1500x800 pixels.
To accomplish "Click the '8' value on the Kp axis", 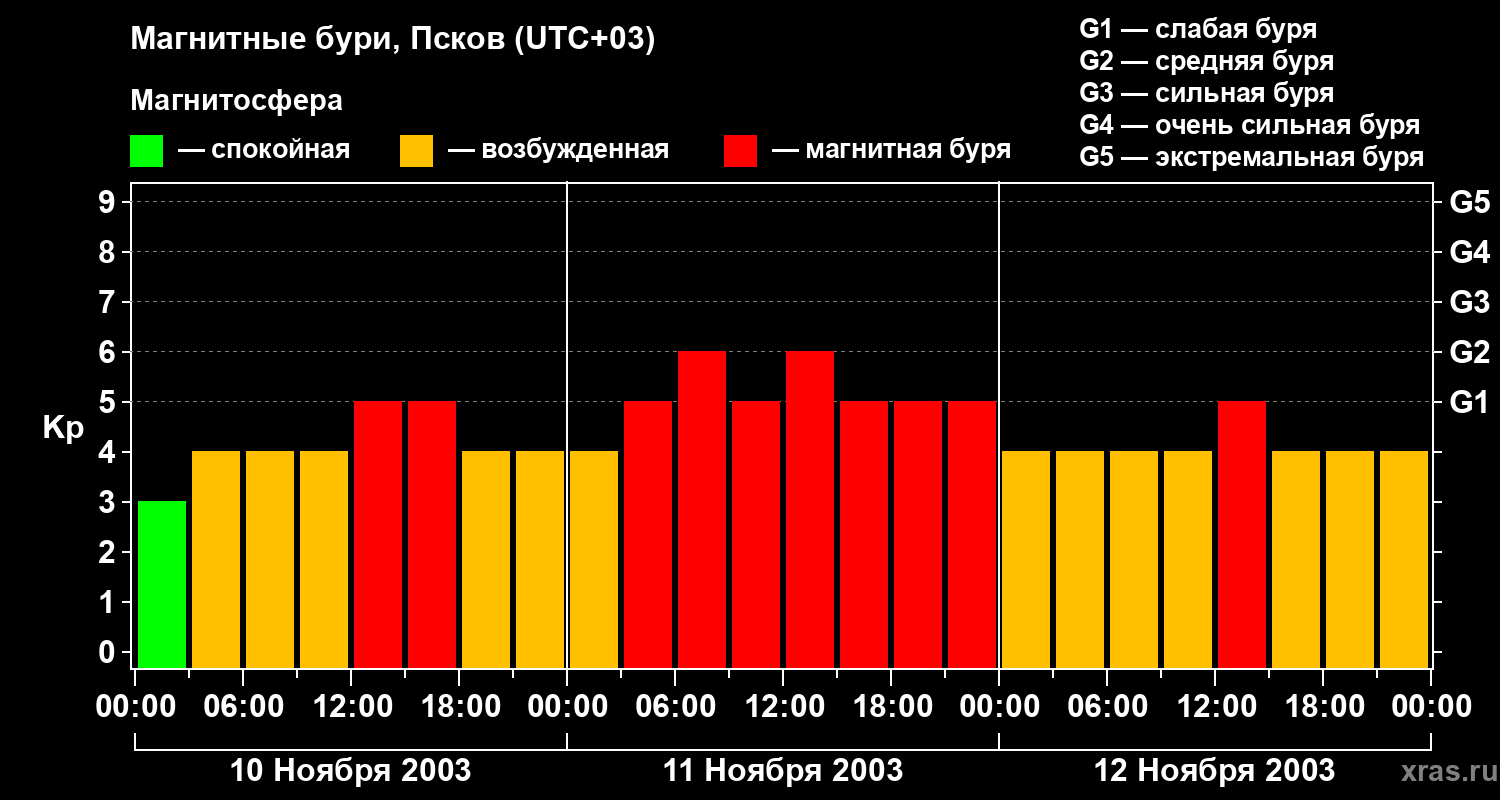I will pos(109,252).
